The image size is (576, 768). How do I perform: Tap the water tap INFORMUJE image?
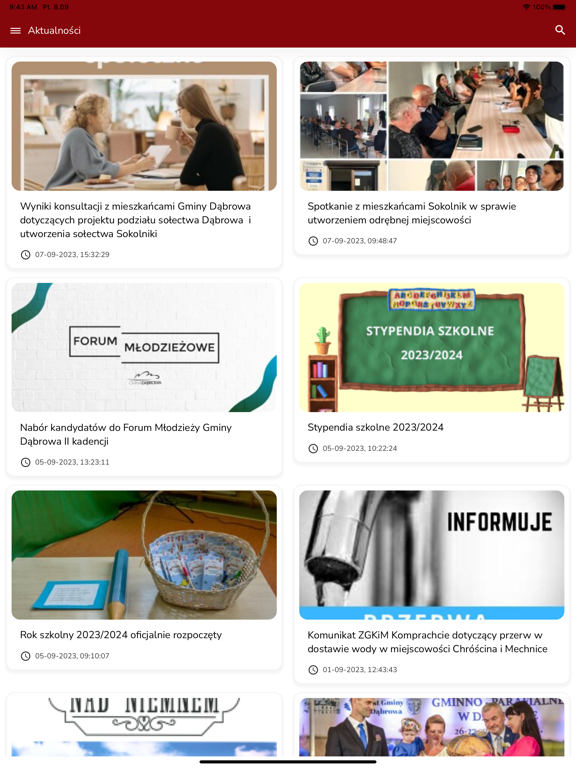[x=432, y=555]
